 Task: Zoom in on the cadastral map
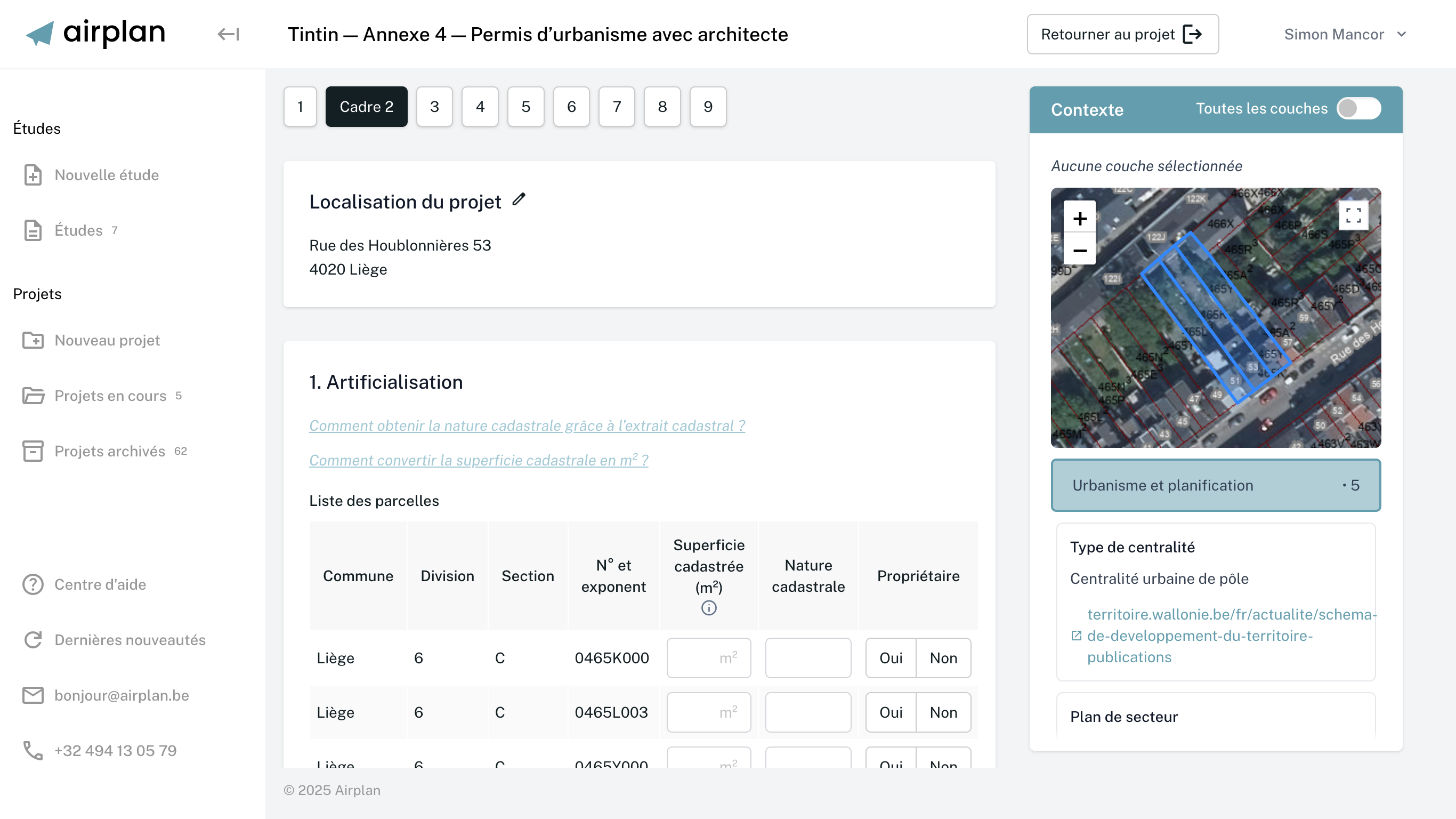point(1080,218)
